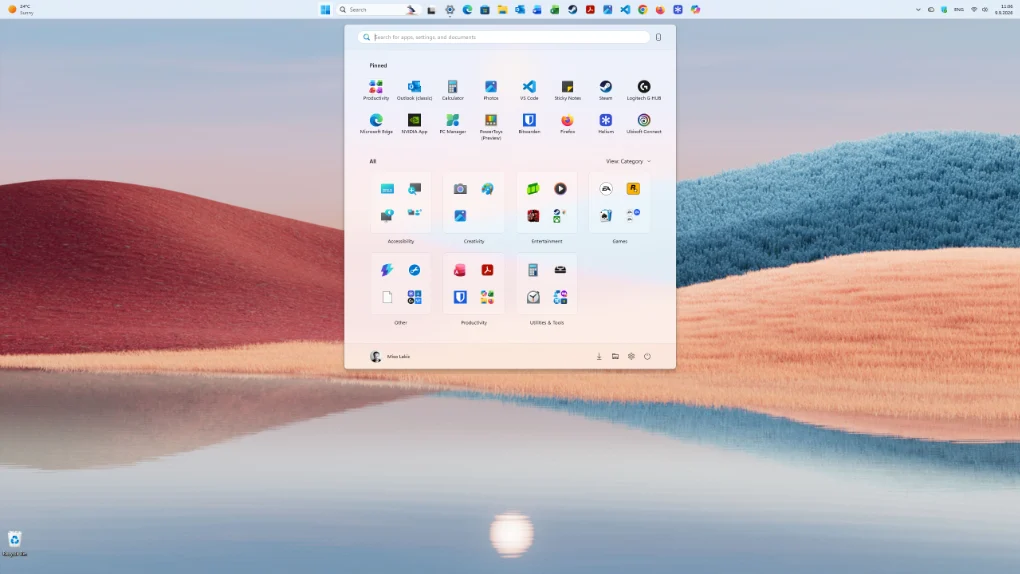
Task: Open Outlook (classic) from pinned apps
Action: click(x=414, y=90)
